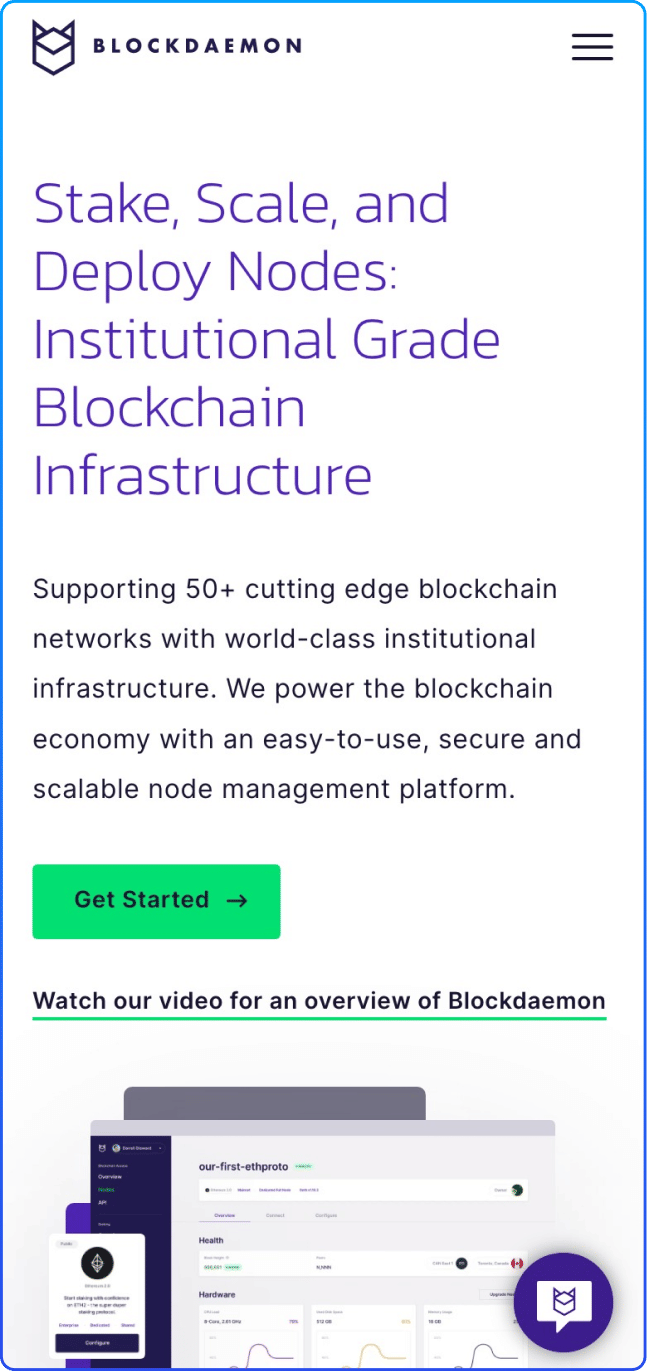The width and height of the screenshot is (647, 1371).
Task: Follow the Watch our video link
Action: [319, 1001]
